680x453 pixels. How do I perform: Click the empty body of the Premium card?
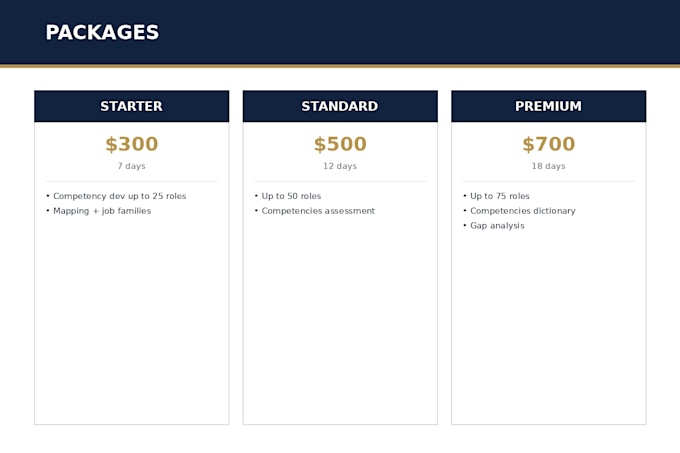(549, 329)
